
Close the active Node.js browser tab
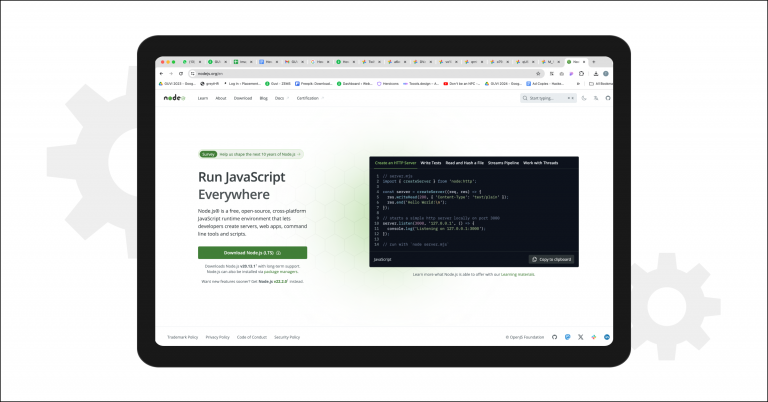point(584,62)
